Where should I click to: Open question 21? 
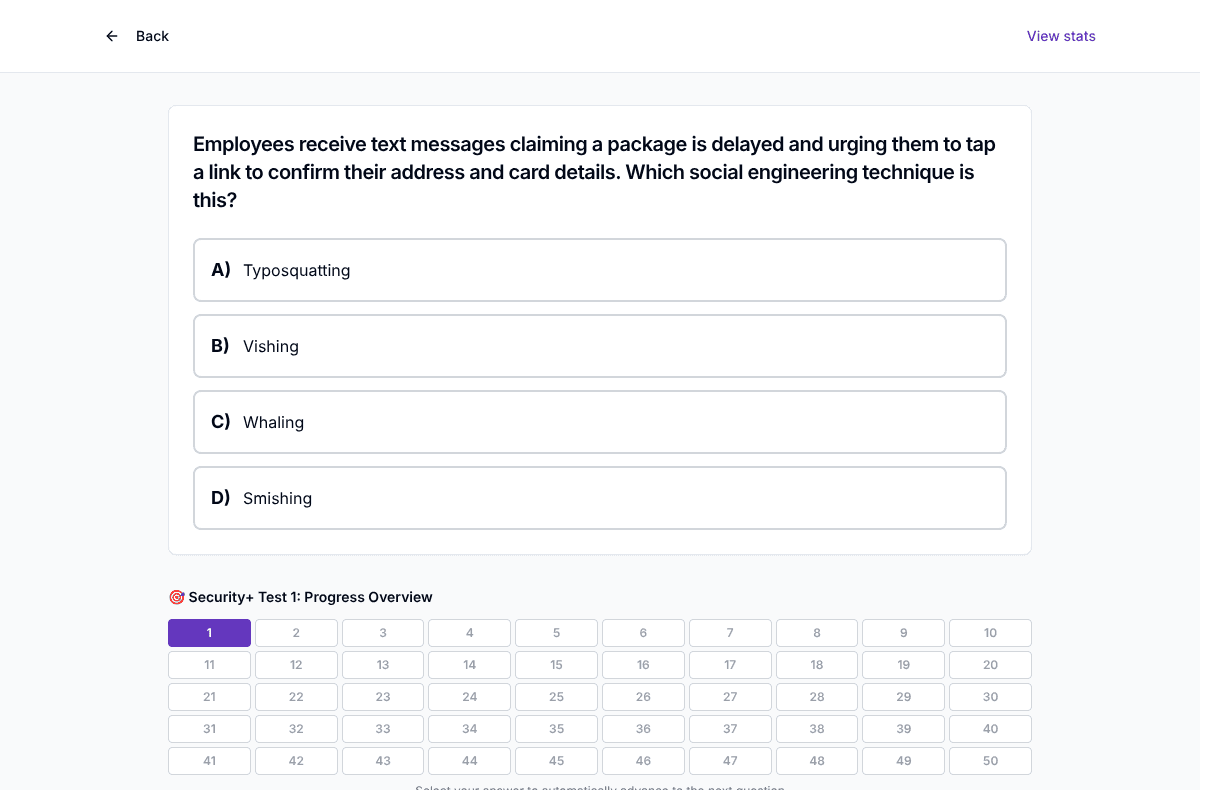[x=209, y=697]
